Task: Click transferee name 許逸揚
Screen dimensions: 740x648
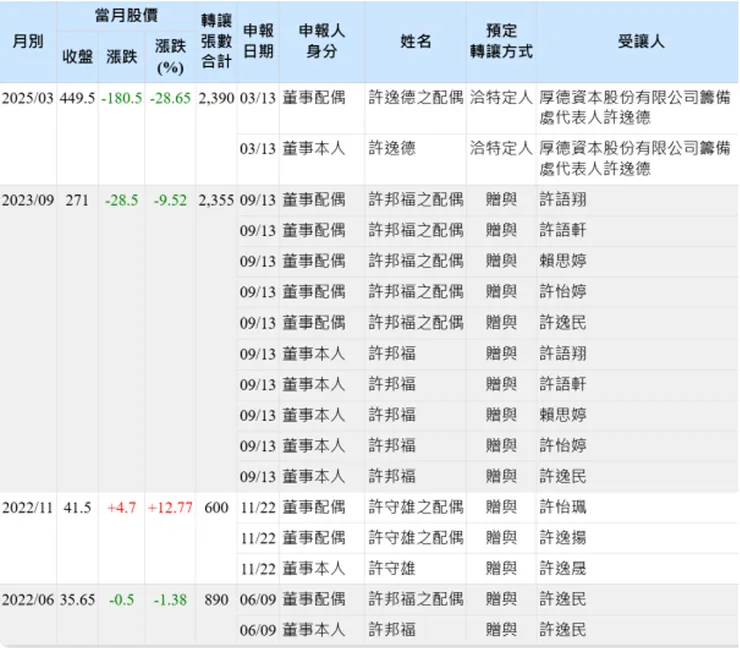Action: (x=564, y=538)
